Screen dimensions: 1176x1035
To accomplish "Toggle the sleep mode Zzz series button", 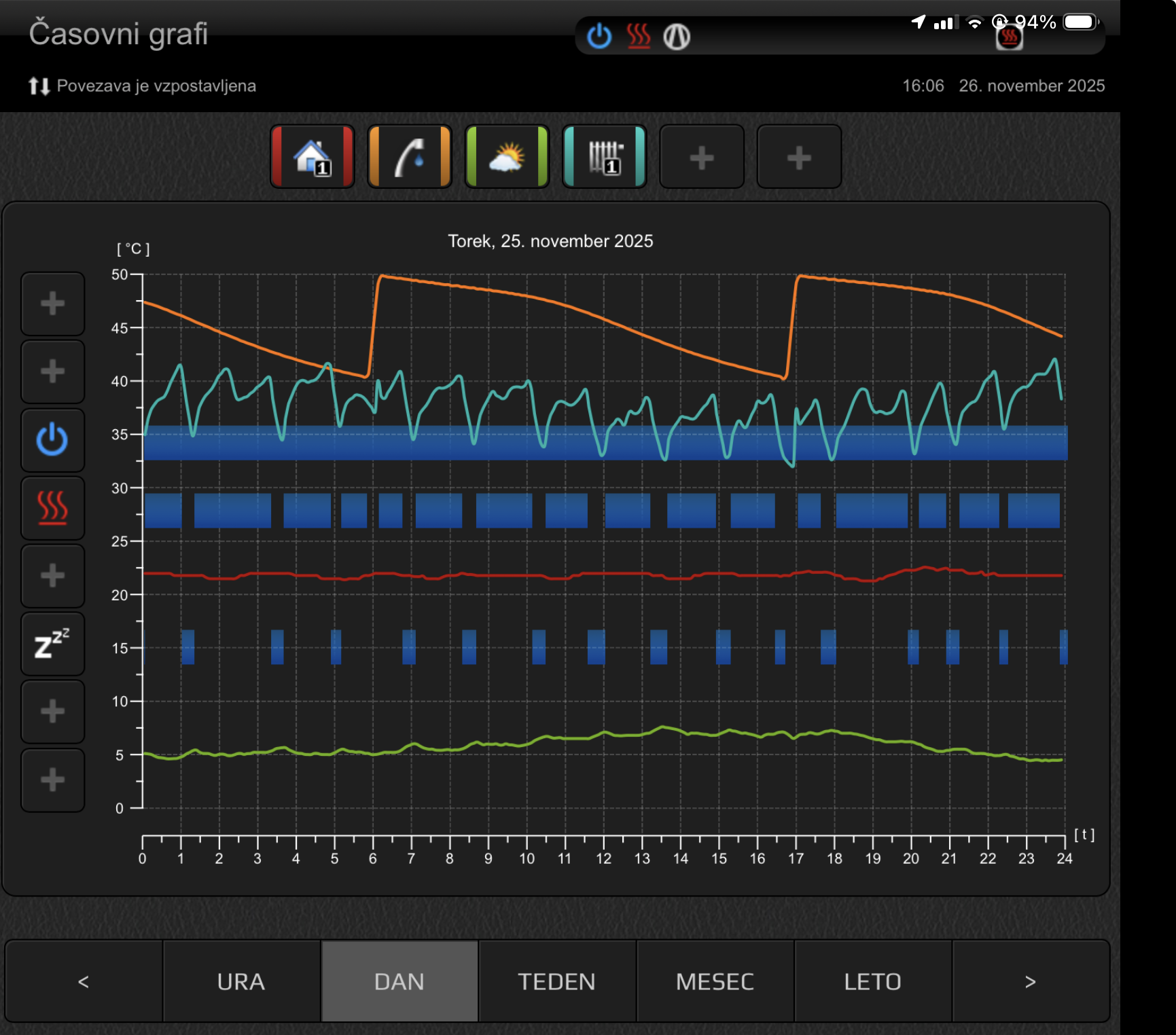I will coord(52,644).
